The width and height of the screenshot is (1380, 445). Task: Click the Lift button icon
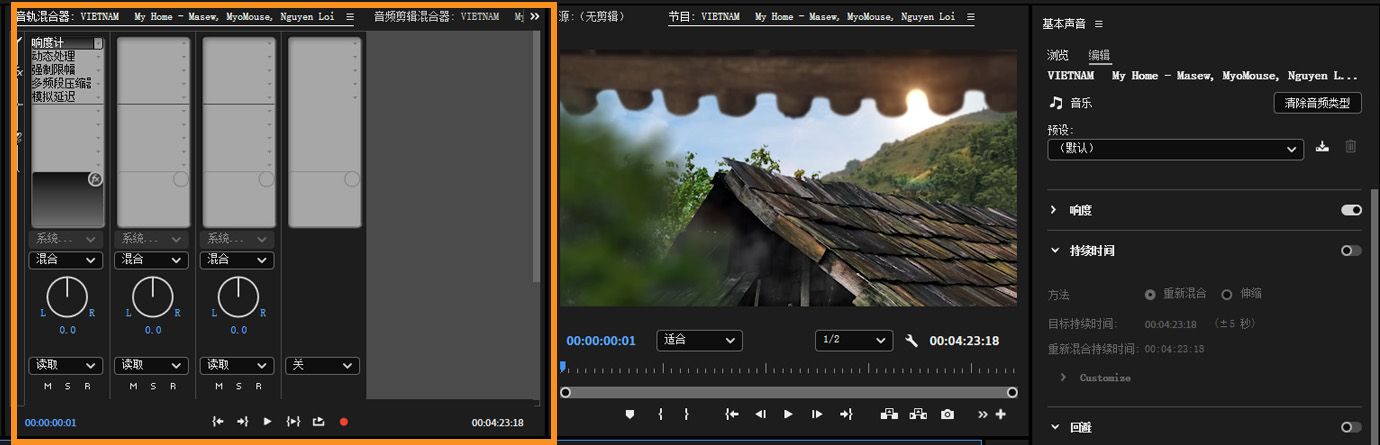coord(889,414)
